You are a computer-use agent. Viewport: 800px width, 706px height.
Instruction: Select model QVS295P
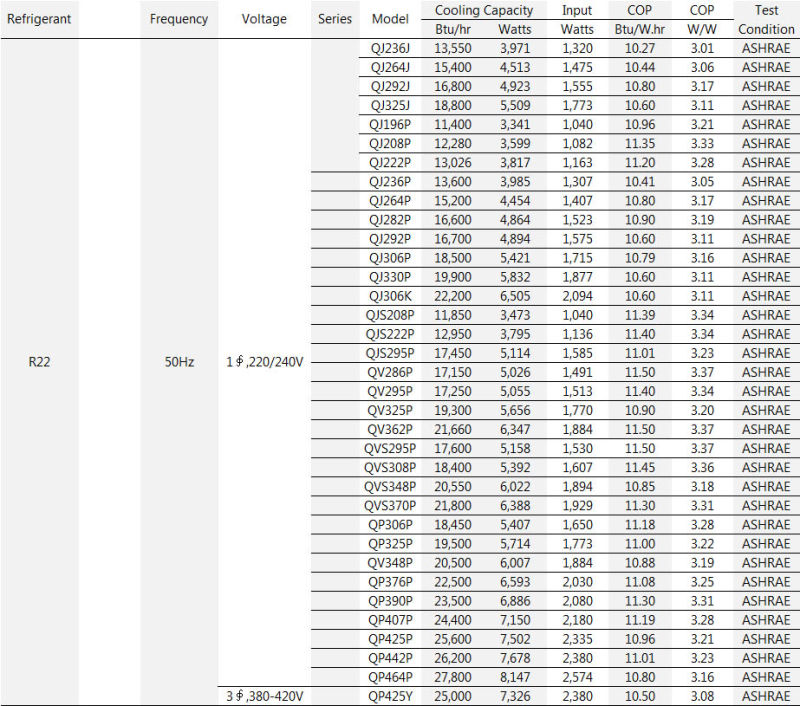click(x=390, y=448)
